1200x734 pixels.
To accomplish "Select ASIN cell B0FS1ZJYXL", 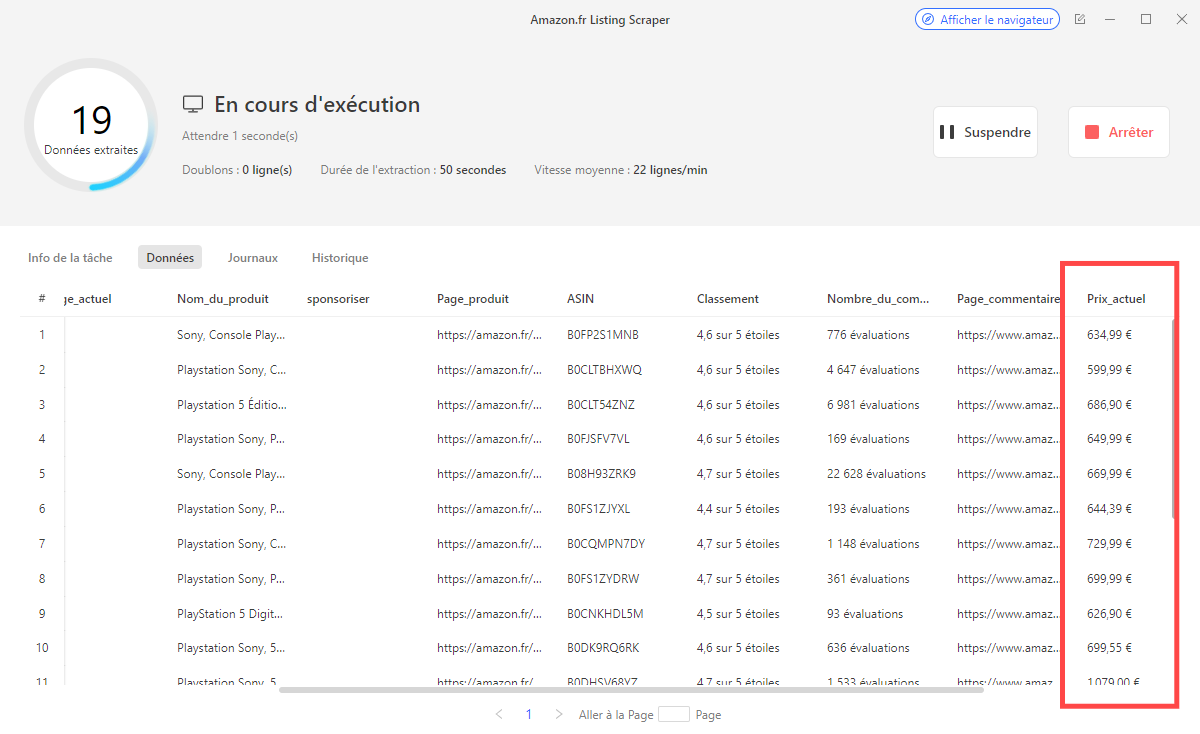I will pyautogui.click(x=599, y=509).
